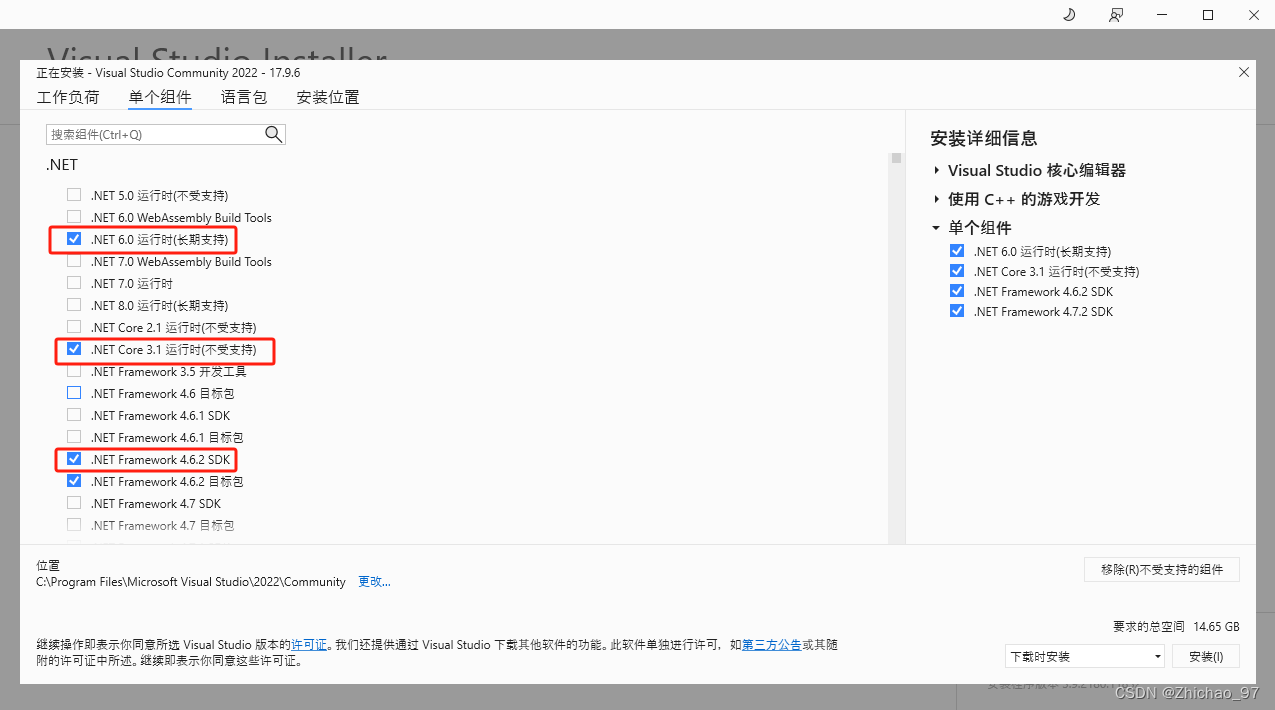Click the 安装详细信息 heading

984,139
